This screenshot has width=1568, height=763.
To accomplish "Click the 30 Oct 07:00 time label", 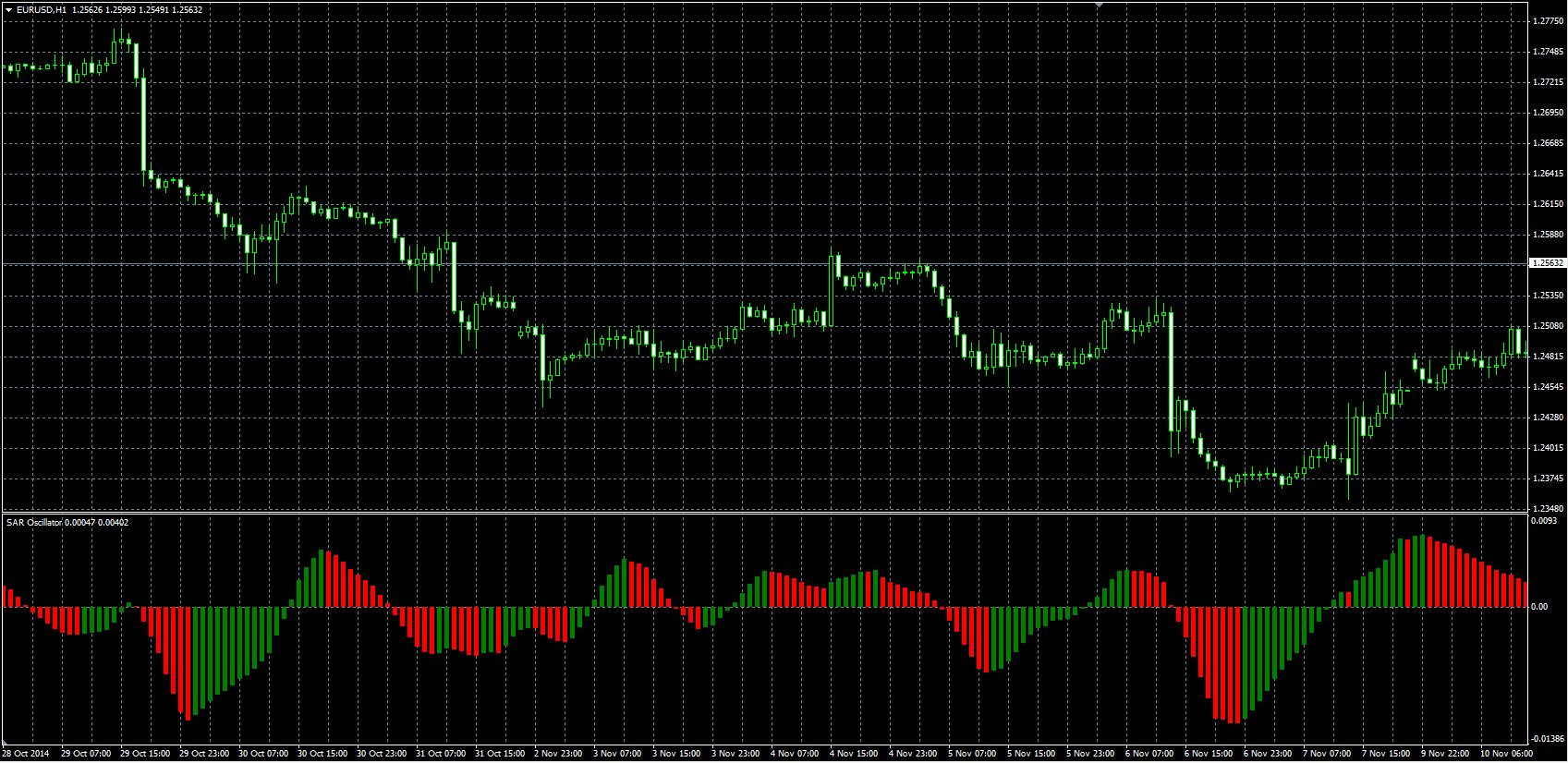I will coord(263,754).
